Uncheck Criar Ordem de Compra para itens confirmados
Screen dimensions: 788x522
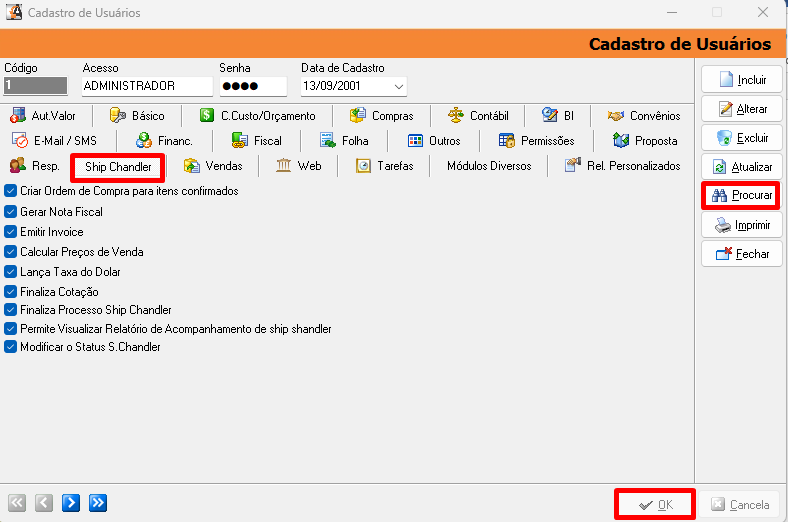point(11,191)
